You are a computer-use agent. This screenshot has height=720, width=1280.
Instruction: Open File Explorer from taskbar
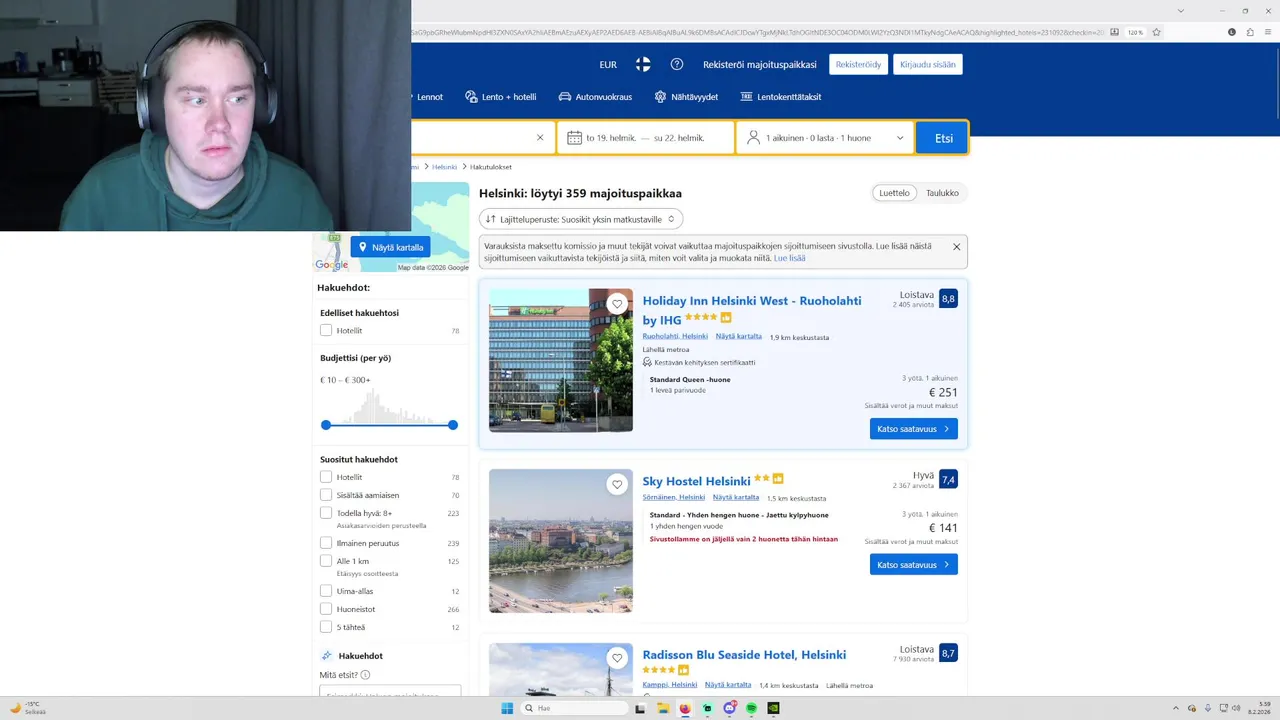point(662,708)
